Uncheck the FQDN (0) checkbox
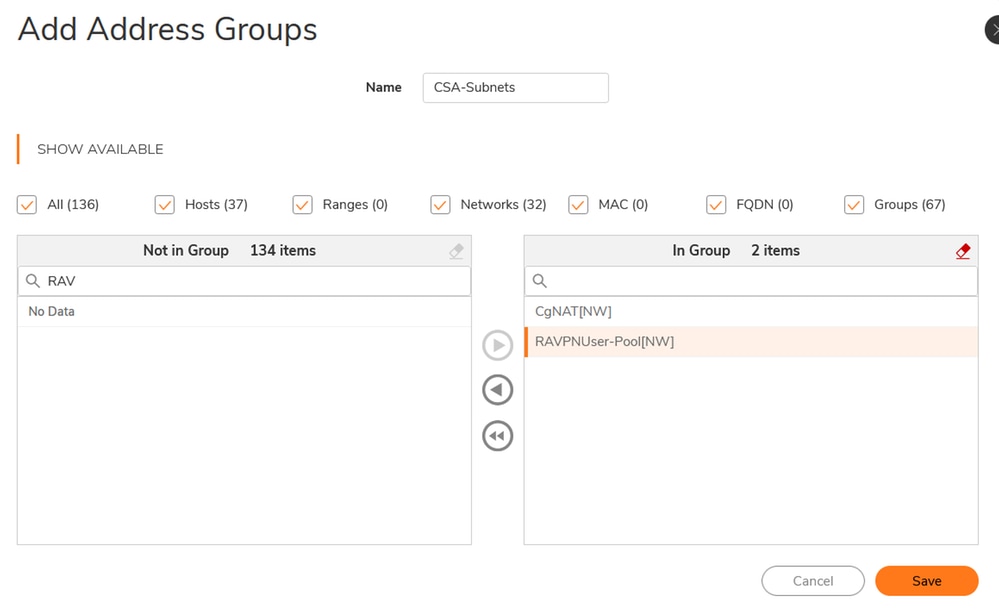The image size is (999, 611). 716,205
